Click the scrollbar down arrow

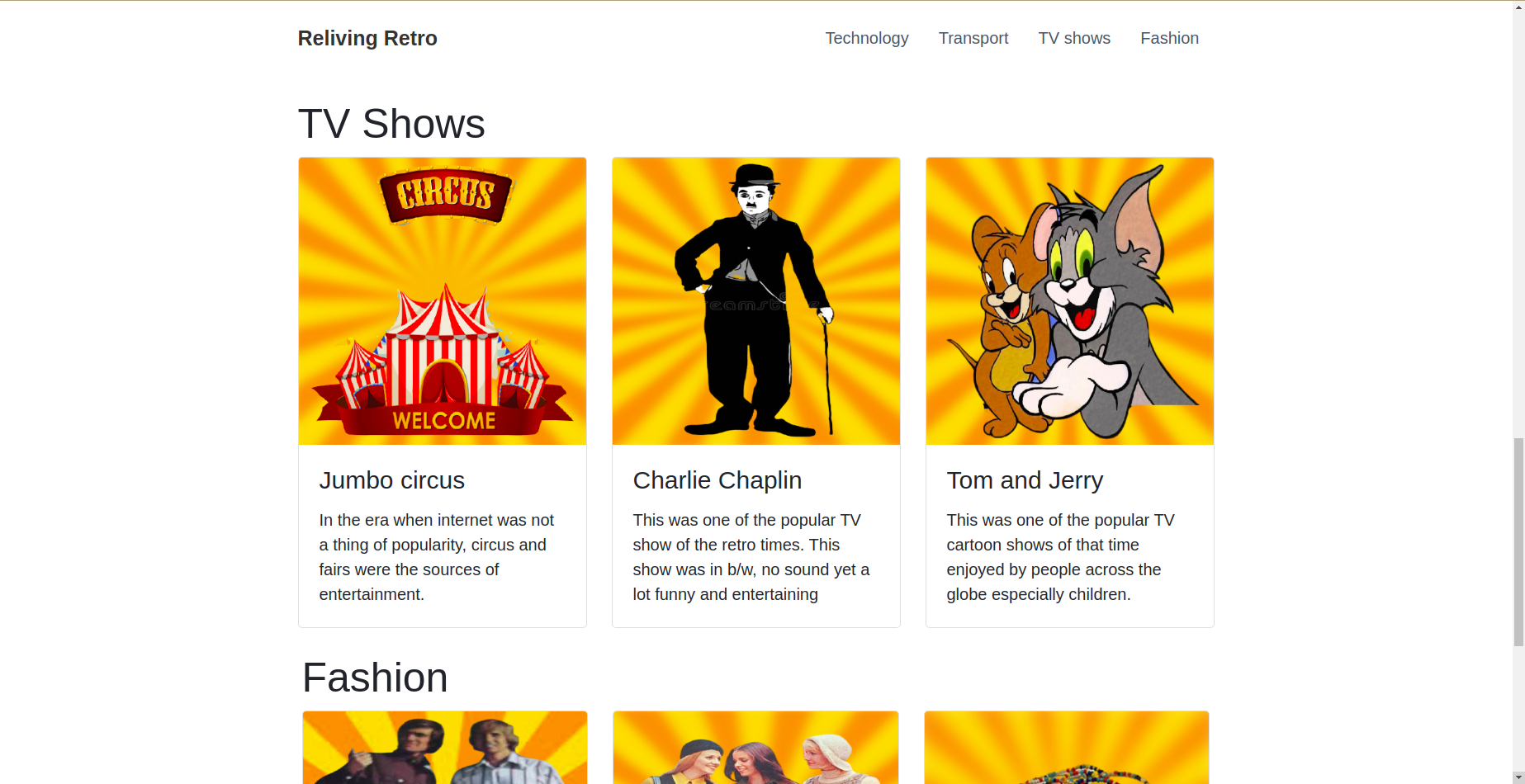[x=1518, y=777]
